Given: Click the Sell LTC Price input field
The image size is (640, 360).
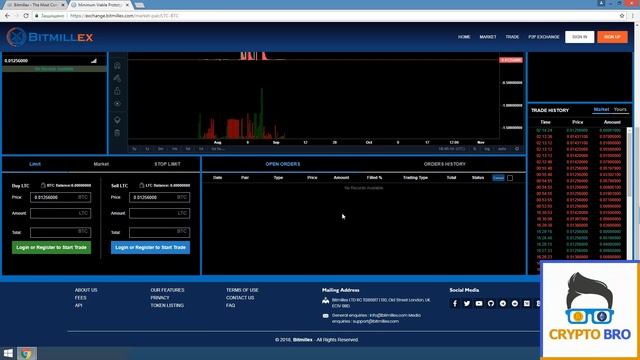Looking at the screenshot, I should pyautogui.click(x=160, y=198).
